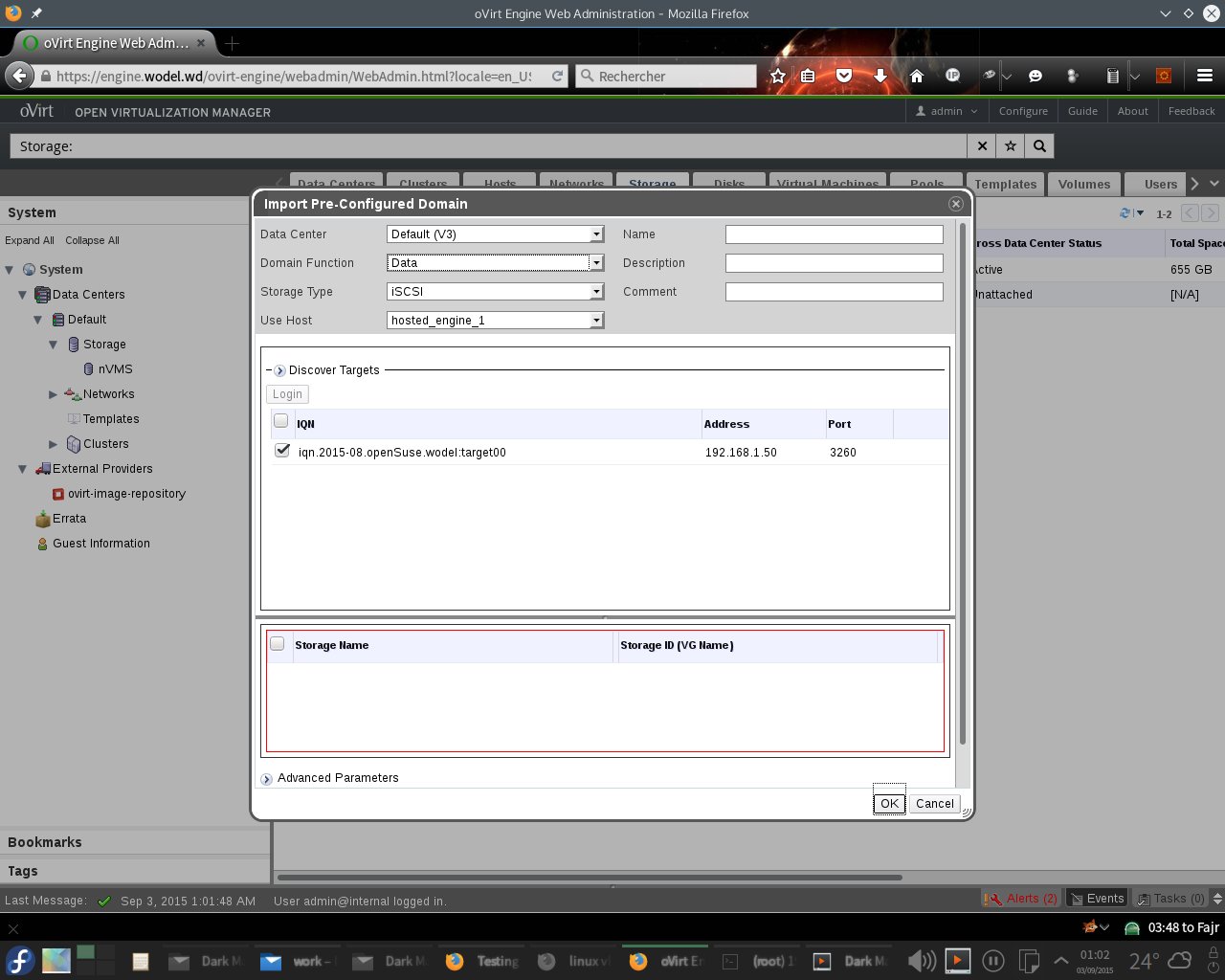The height and width of the screenshot is (980, 1225).
Task: Click the bookmark star icon in search bar
Action: tap(1011, 145)
